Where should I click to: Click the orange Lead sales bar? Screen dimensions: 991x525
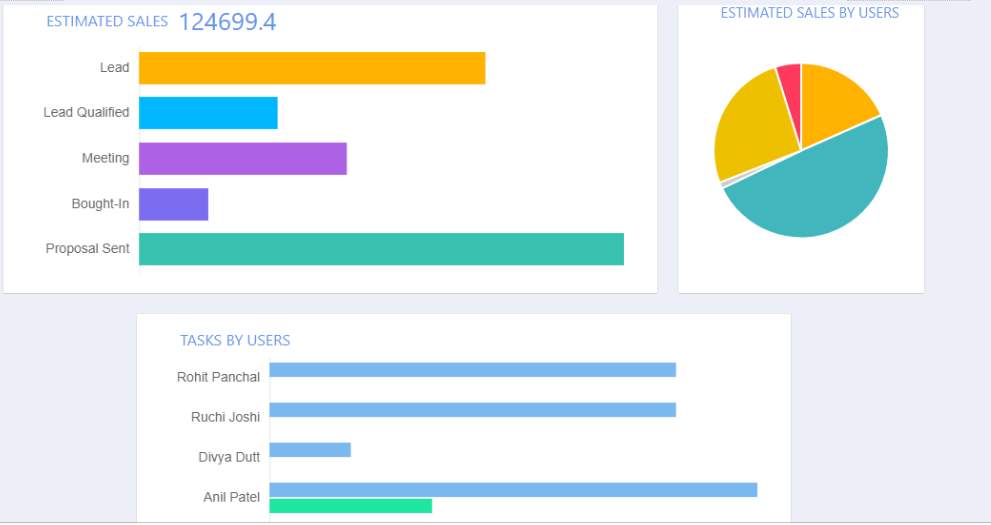point(312,68)
